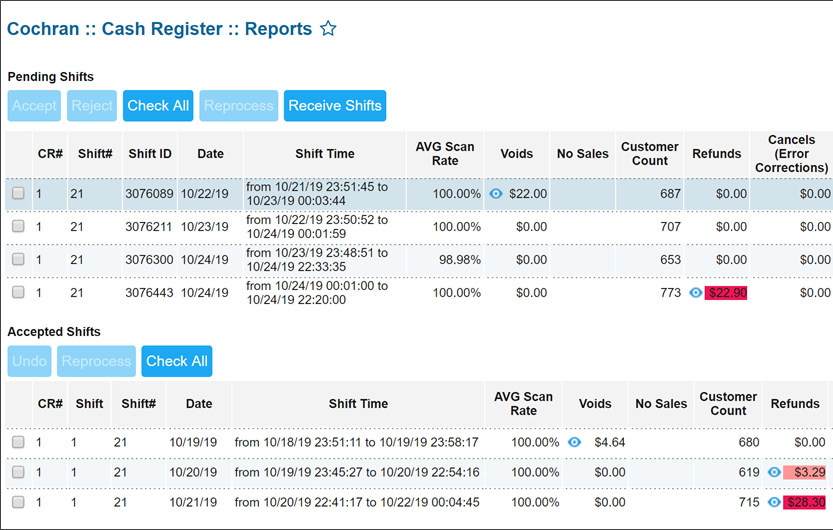The width and height of the screenshot is (833, 530).
Task: Click customer count 619
Action: (749, 472)
